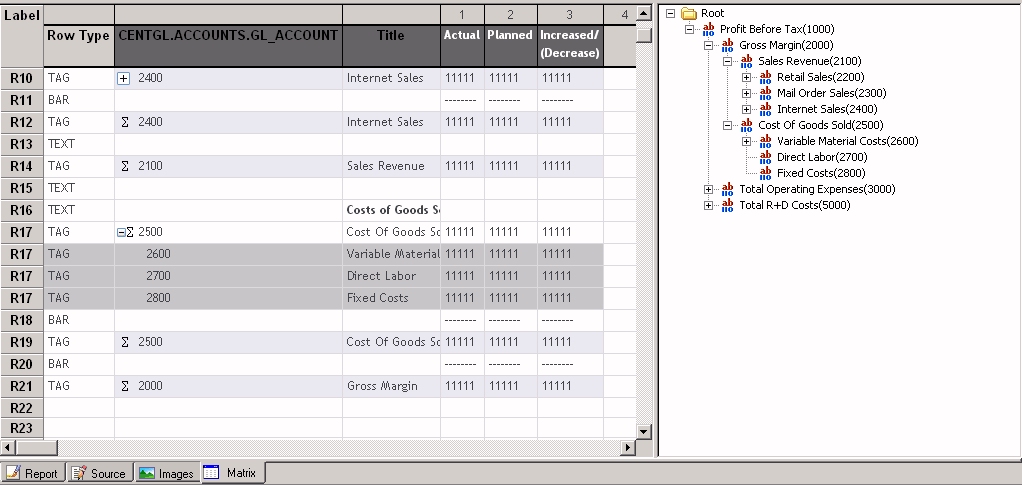Click the sigma icon in row R19
This screenshot has width=1022, height=485.
click(x=125, y=342)
